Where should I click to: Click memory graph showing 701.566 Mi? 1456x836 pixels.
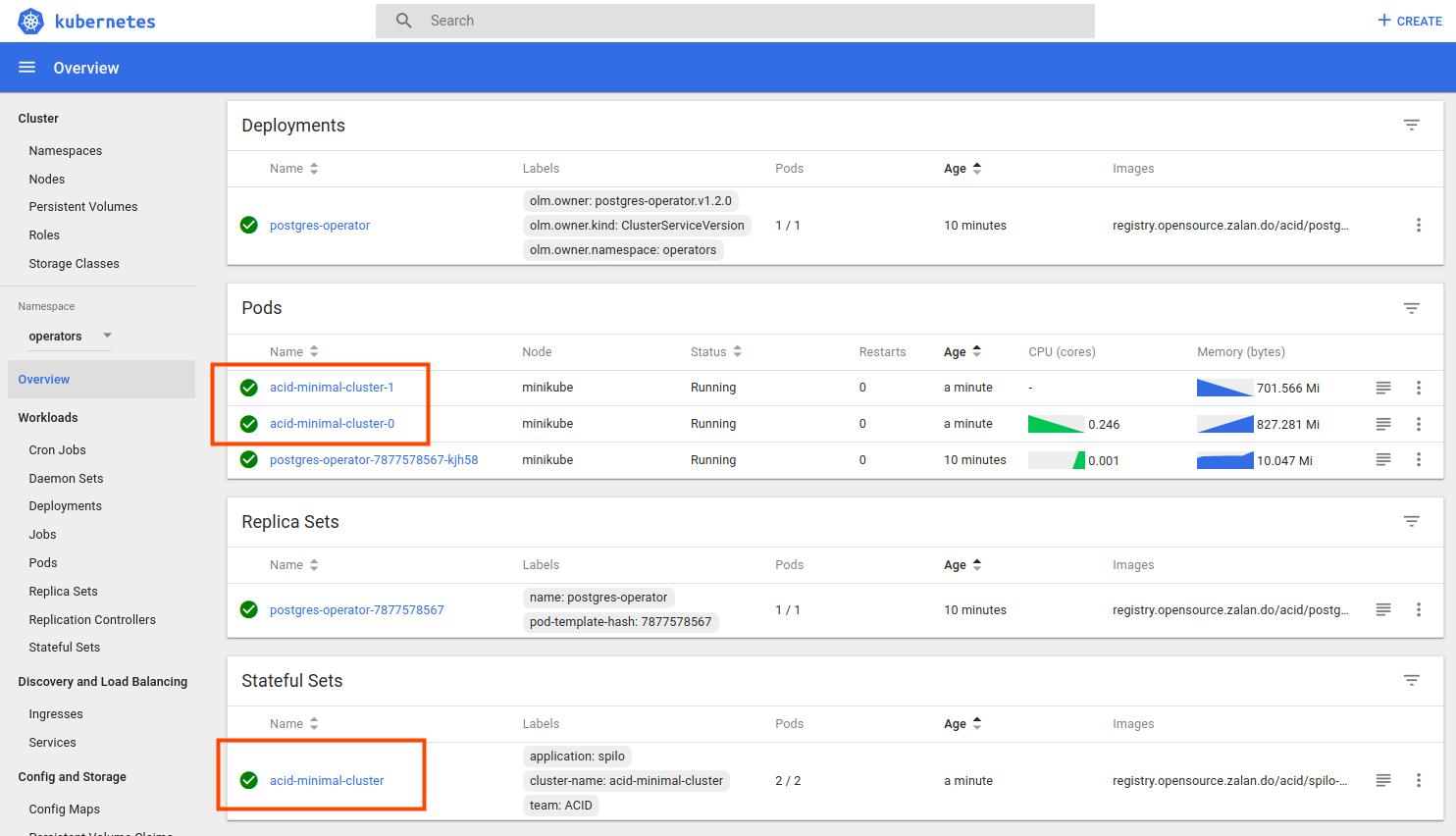click(x=1224, y=388)
